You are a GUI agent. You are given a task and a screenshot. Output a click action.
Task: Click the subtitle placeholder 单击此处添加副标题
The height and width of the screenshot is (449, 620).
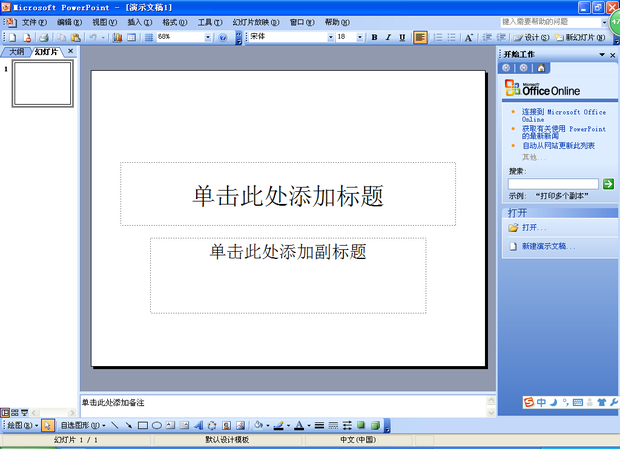(x=288, y=275)
